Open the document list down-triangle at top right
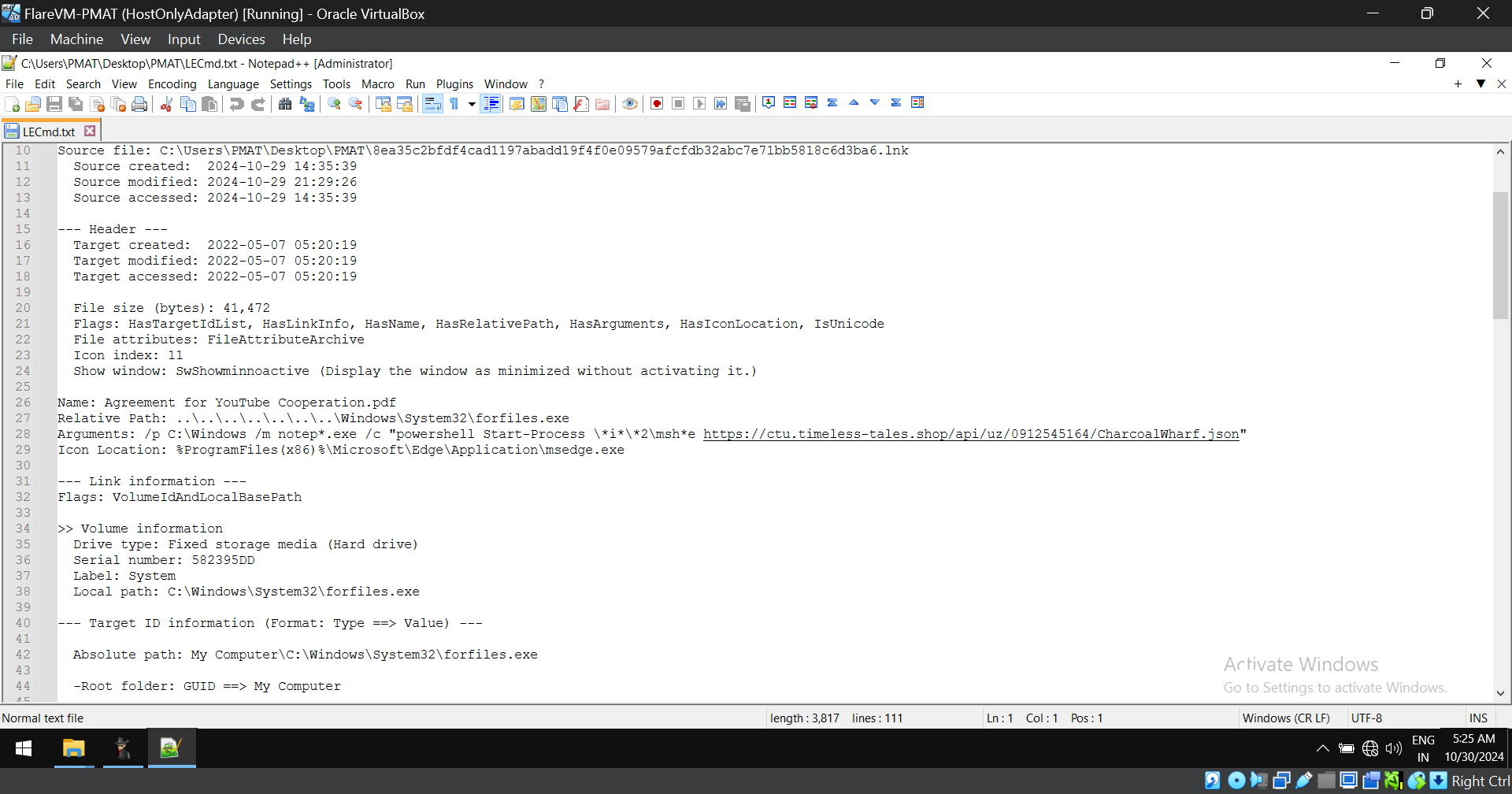The height and width of the screenshot is (794, 1512). coord(1480,83)
